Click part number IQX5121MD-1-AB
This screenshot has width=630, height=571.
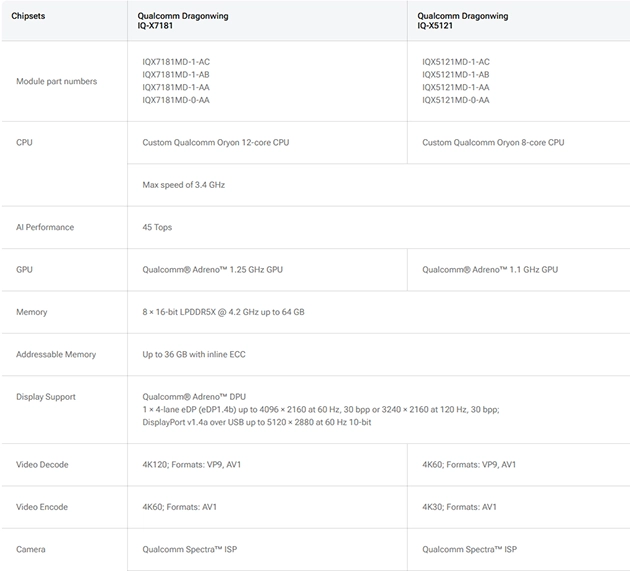click(455, 75)
